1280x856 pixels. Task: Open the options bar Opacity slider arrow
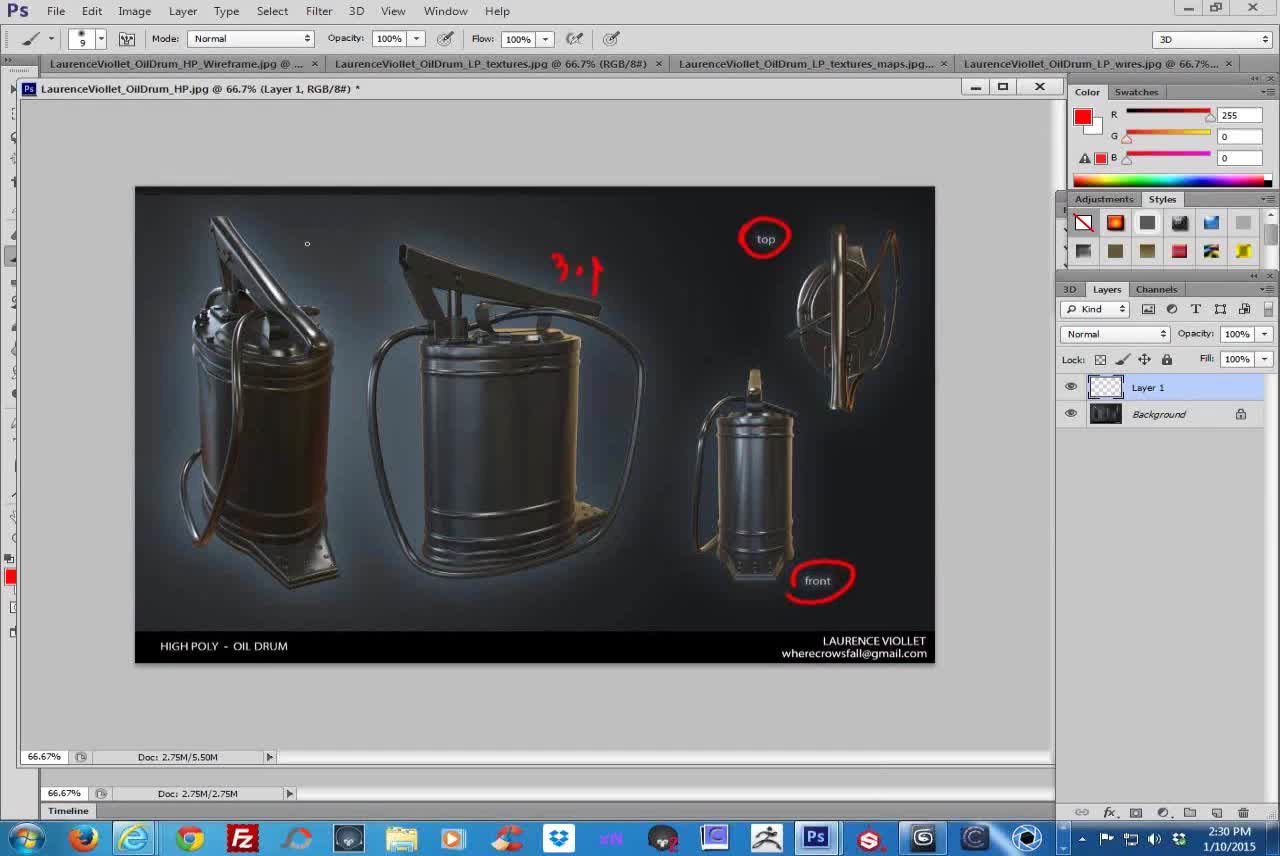click(416, 39)
